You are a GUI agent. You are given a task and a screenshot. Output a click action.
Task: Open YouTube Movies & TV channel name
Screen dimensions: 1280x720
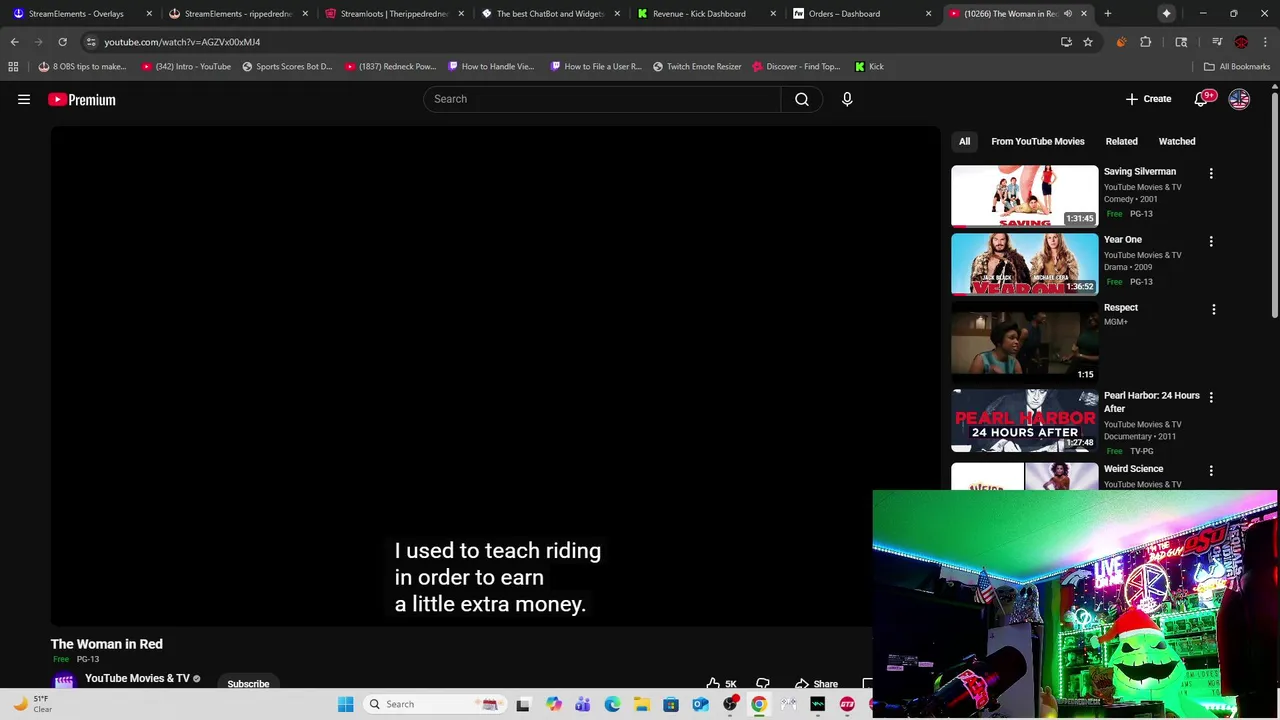pos(137,678)
